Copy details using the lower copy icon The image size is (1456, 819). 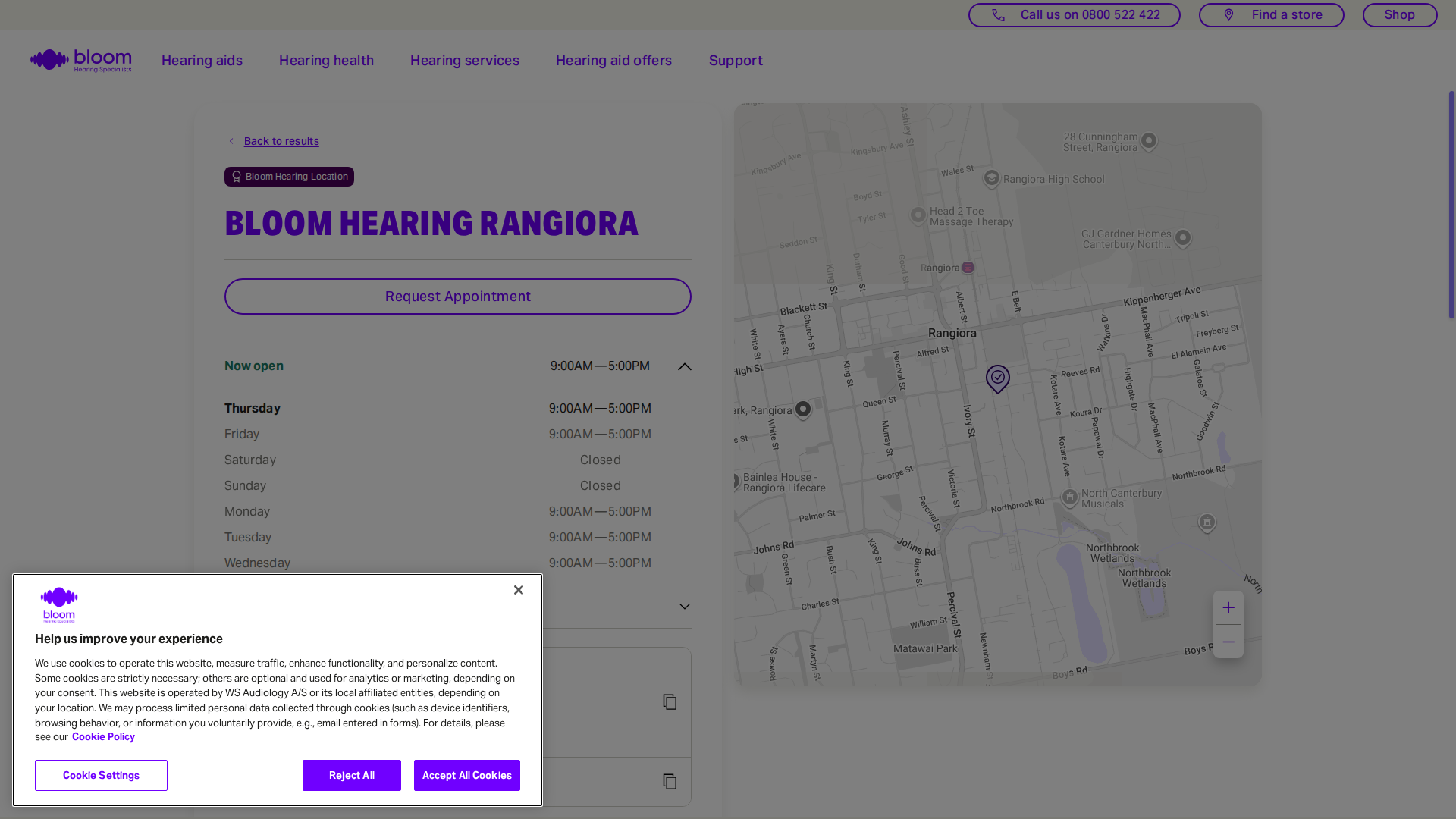[670, 782]
